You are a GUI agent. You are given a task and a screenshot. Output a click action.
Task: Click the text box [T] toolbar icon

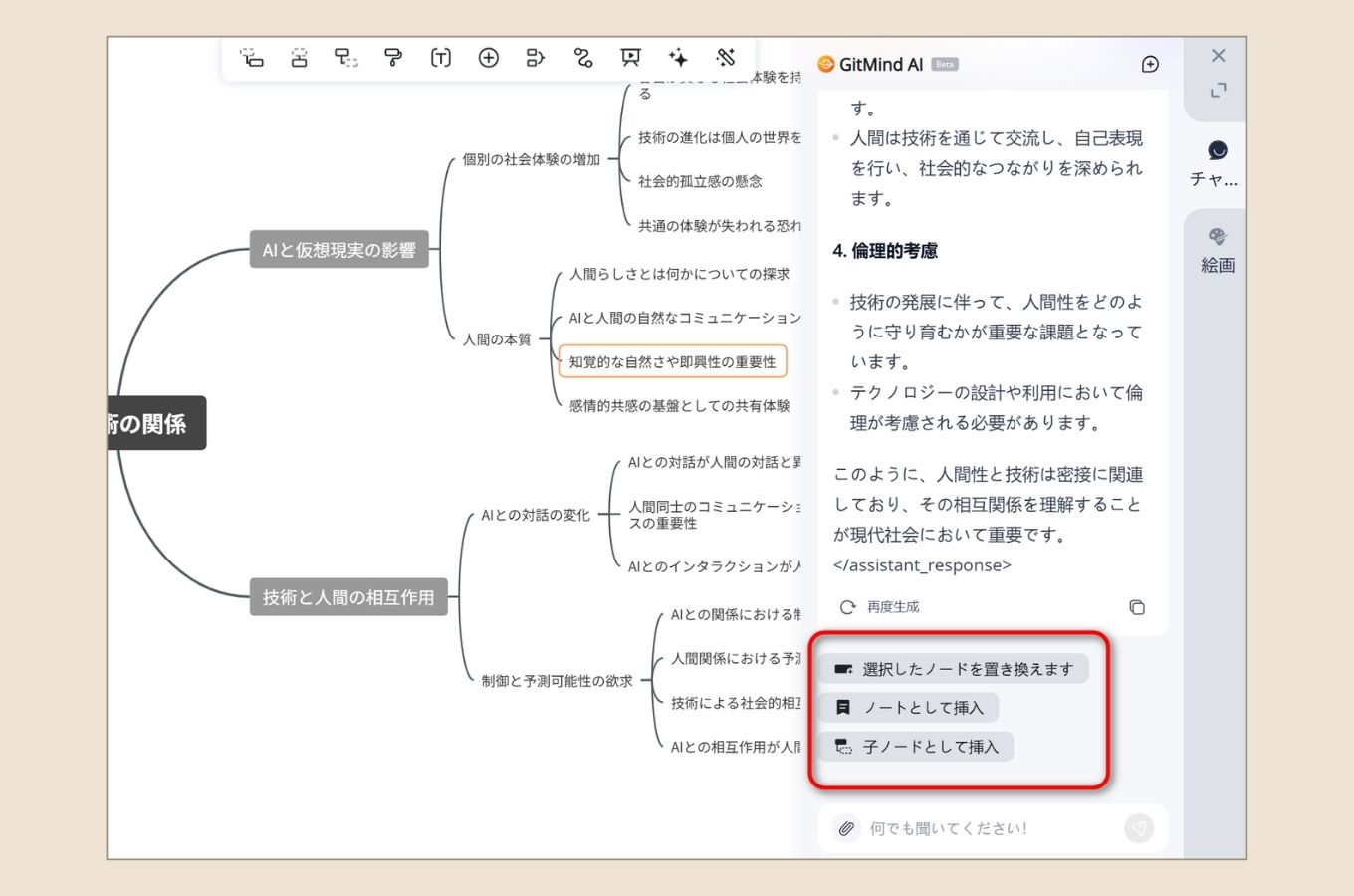440,58
